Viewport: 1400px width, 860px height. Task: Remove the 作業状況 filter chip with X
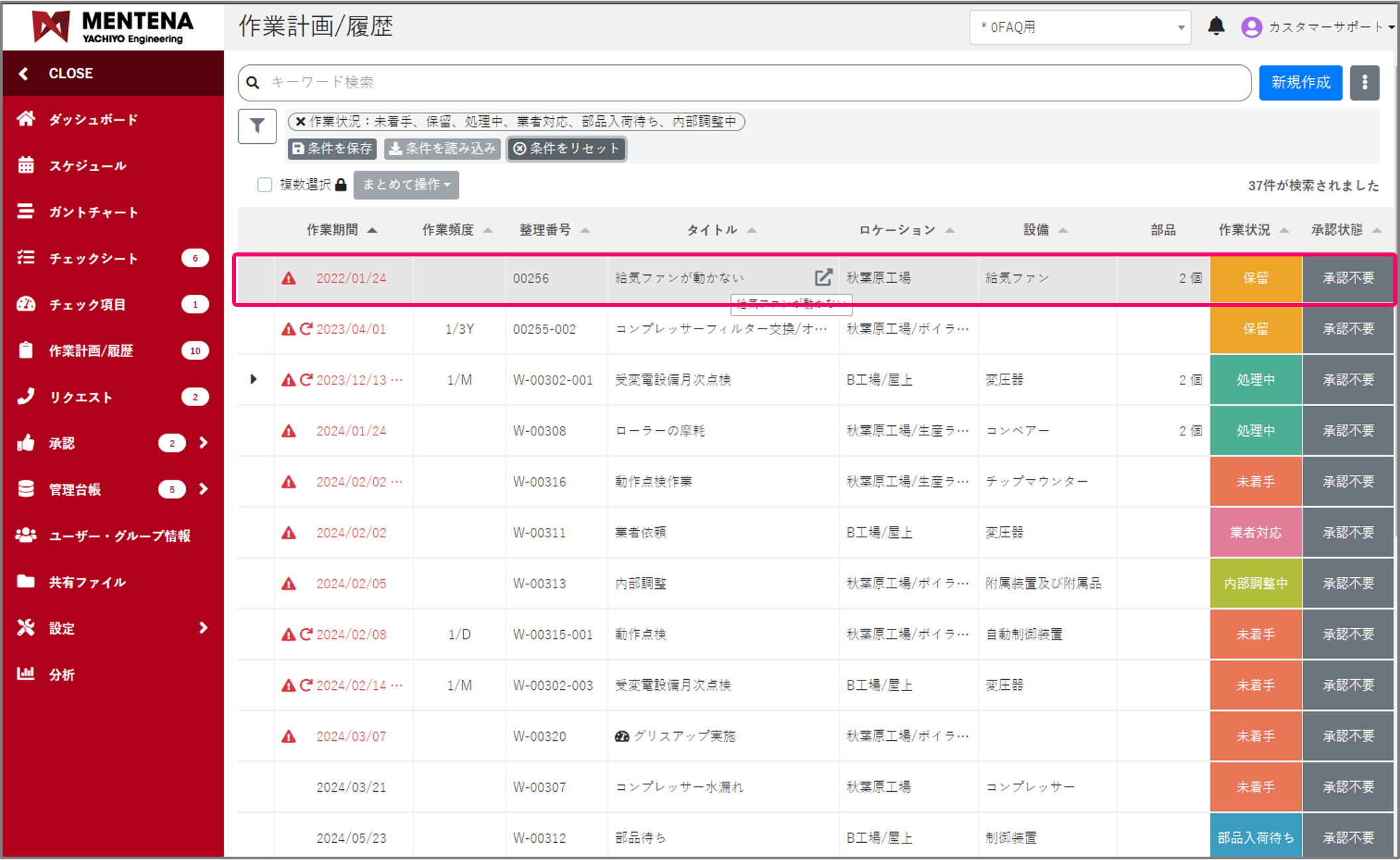300,122
